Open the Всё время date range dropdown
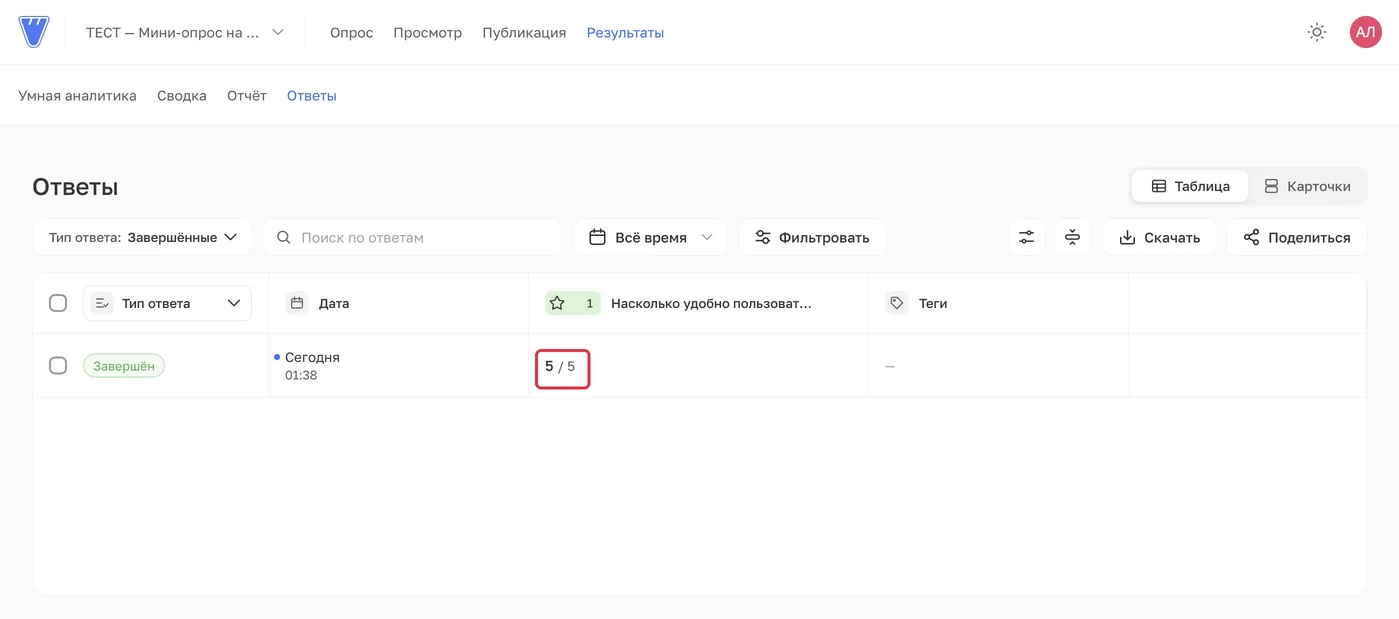The height and width of the screenshot is (619, 1399). (651, 237)
